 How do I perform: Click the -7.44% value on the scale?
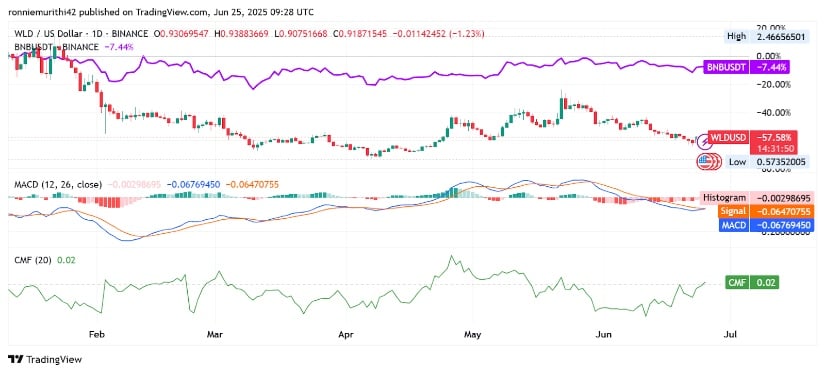(x=771, y=67)
